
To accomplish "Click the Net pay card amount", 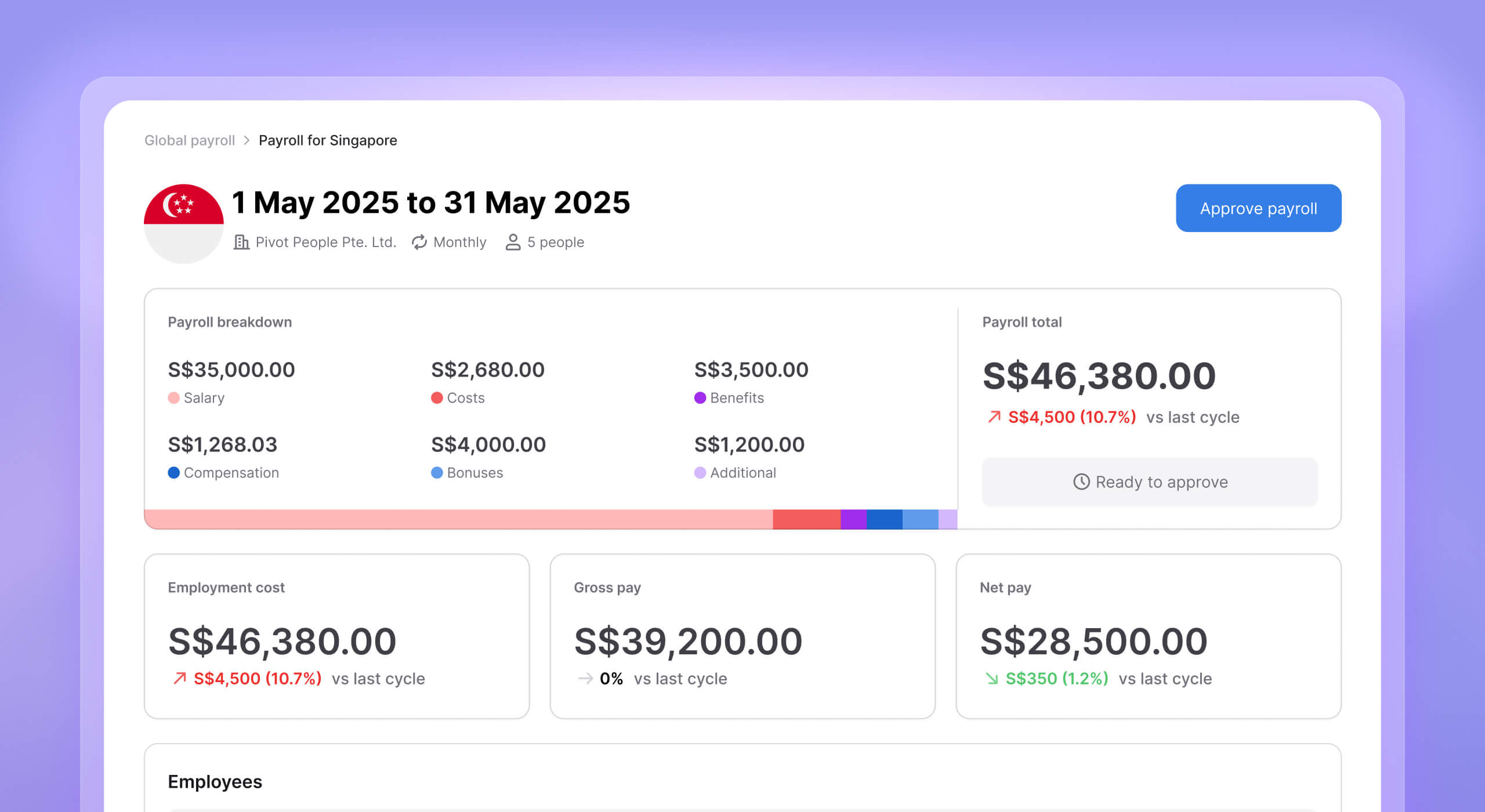I will pos(1093,641).
